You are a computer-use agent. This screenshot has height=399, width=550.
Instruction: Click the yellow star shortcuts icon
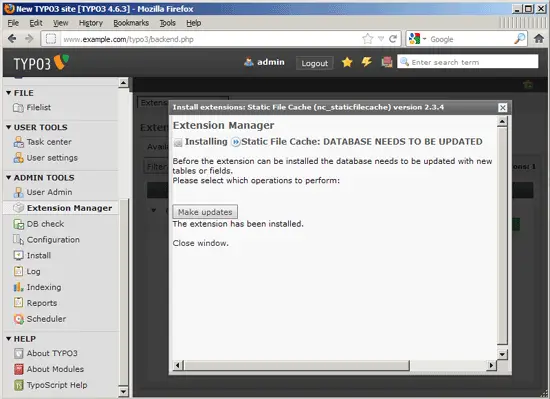point(347,62)
